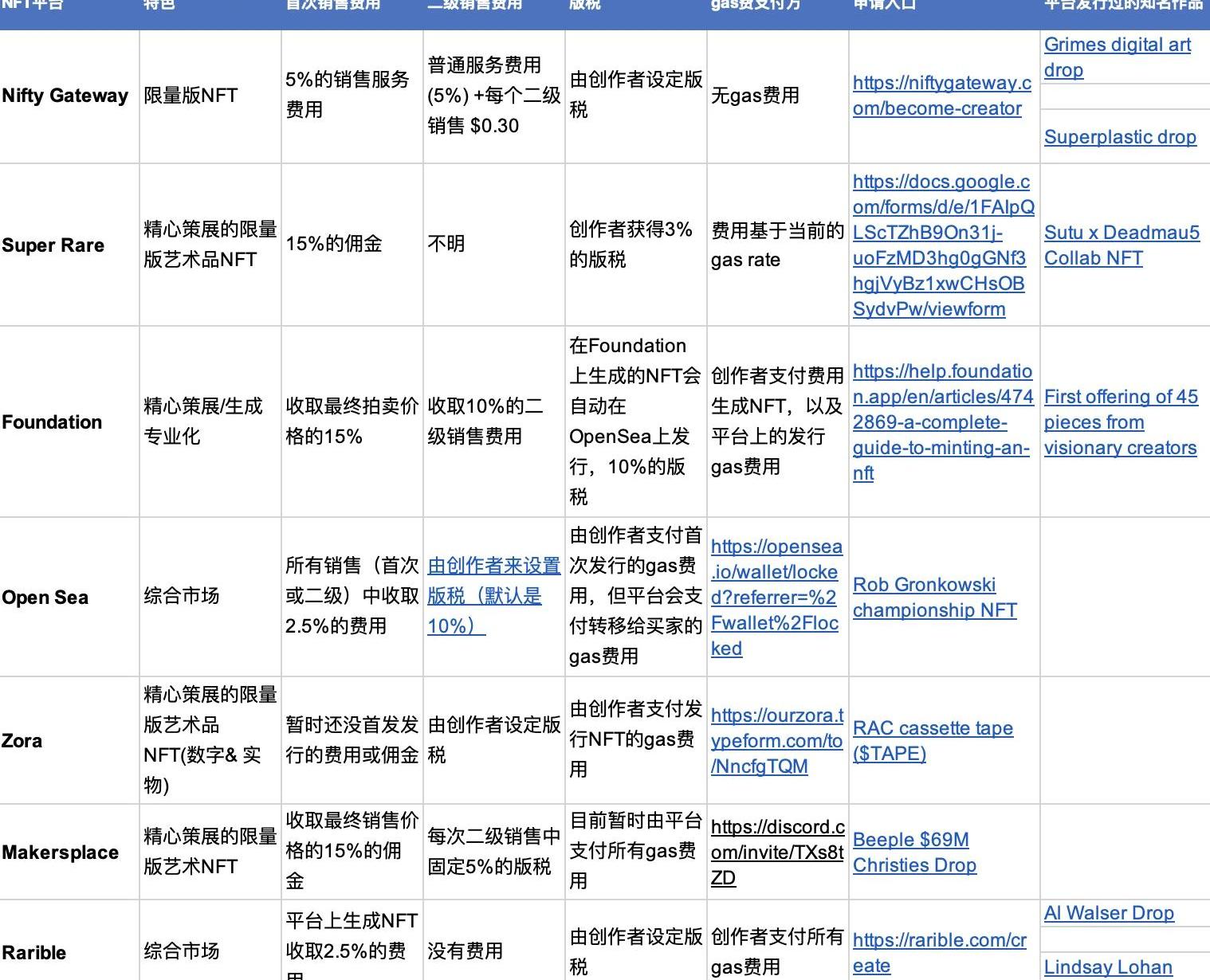Open the help.foundation.app minting guide link
Screen dimensions: 1210x980
942,421
